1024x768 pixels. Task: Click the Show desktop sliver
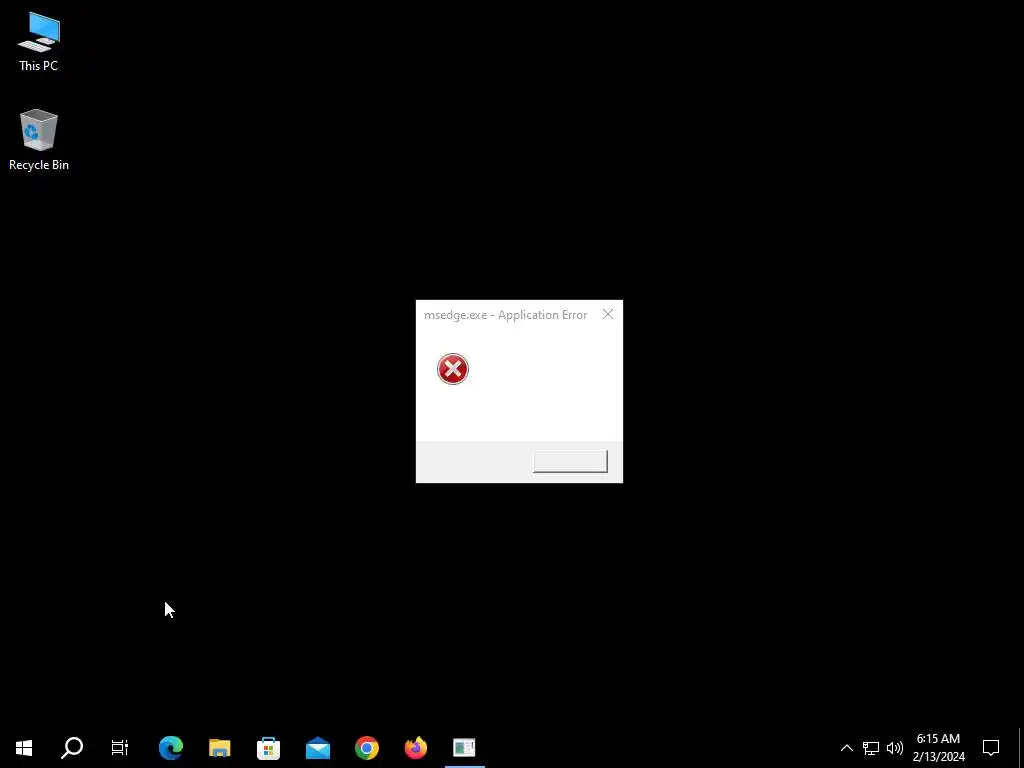(1021, 747)
